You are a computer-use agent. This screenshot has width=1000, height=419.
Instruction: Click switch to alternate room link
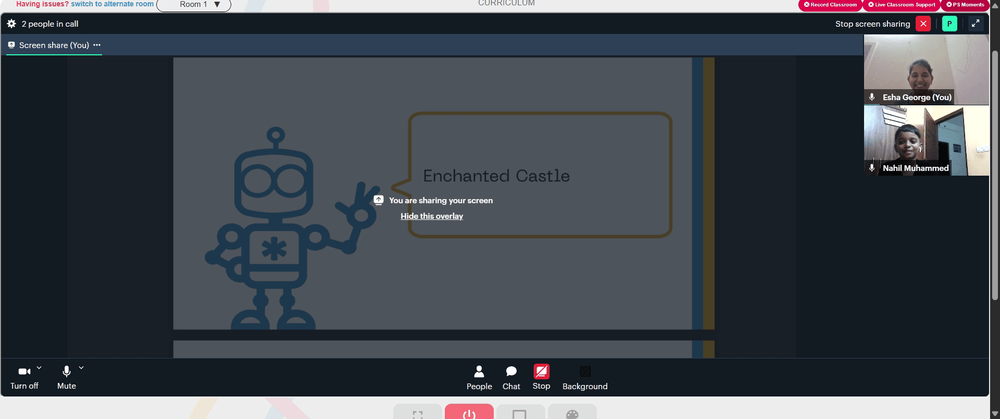(112, 4)
